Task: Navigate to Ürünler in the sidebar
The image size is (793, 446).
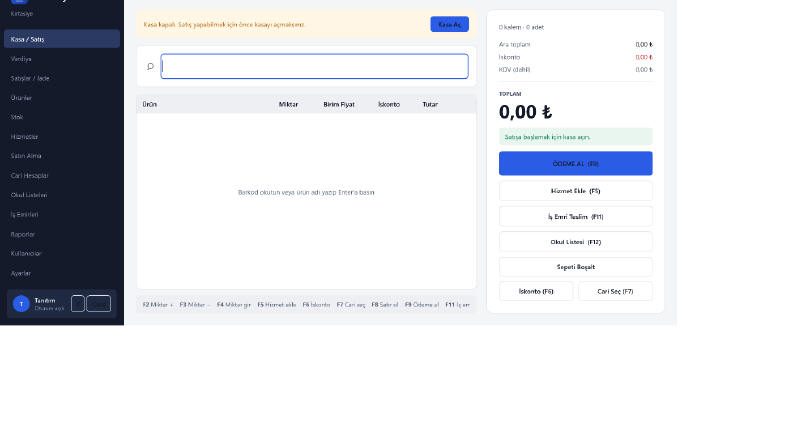Action: point(62,98)
